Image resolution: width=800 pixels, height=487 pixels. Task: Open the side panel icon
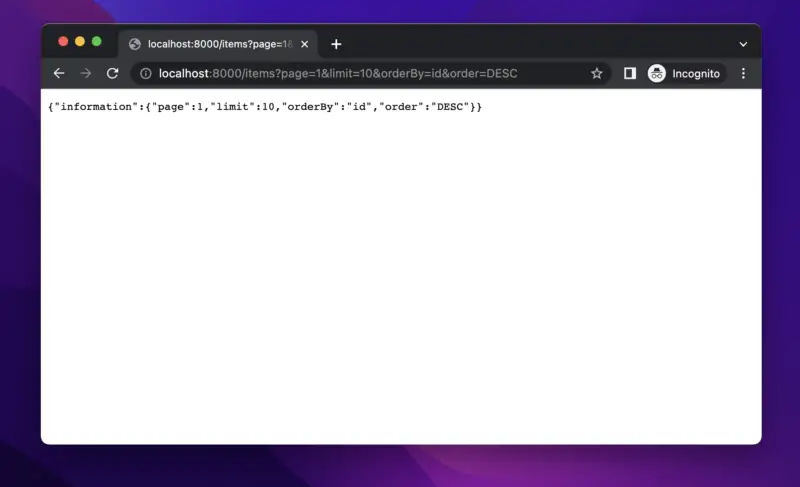click(x=630, y=73)
